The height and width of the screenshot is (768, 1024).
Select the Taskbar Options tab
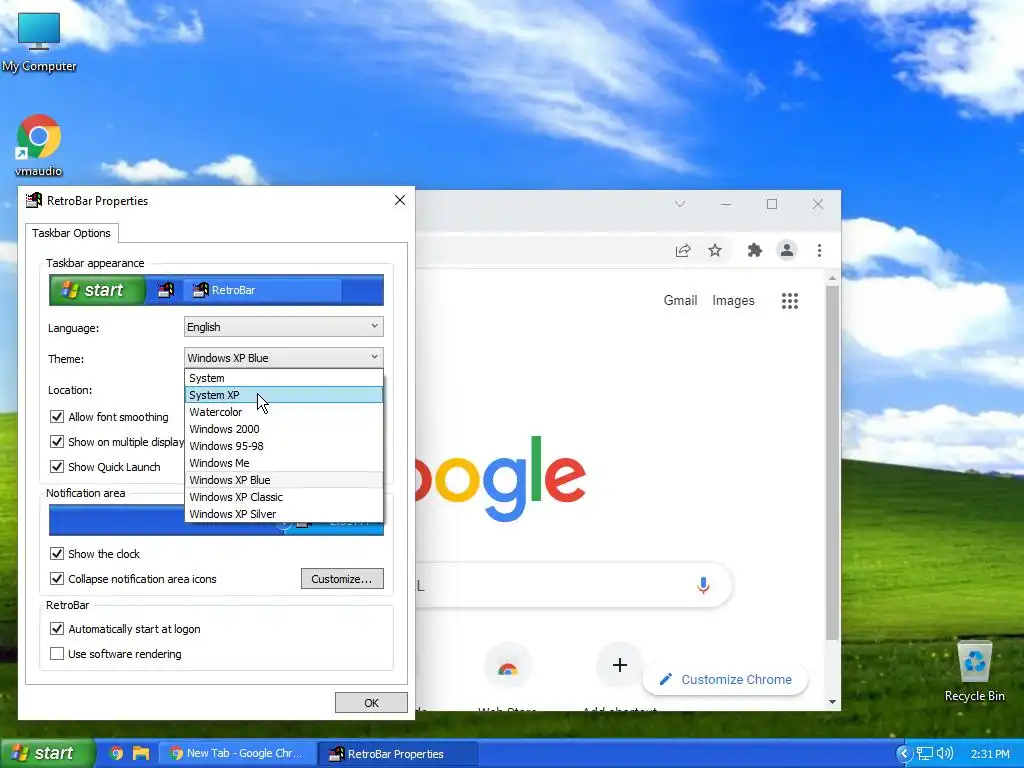coord(71,233)
